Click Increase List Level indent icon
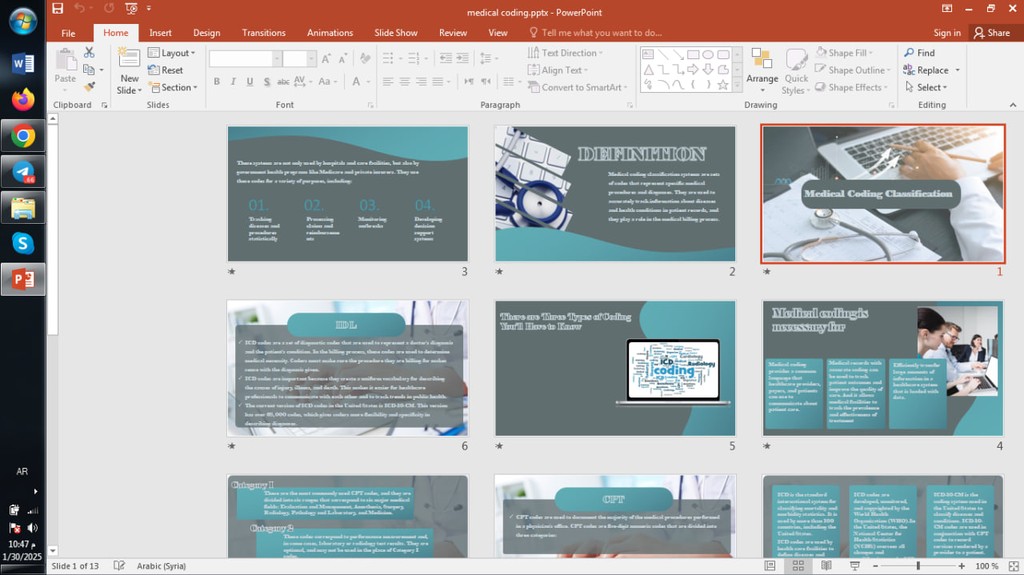The height and width of the screenshot is (575, 1024). [x=462, y=59]
